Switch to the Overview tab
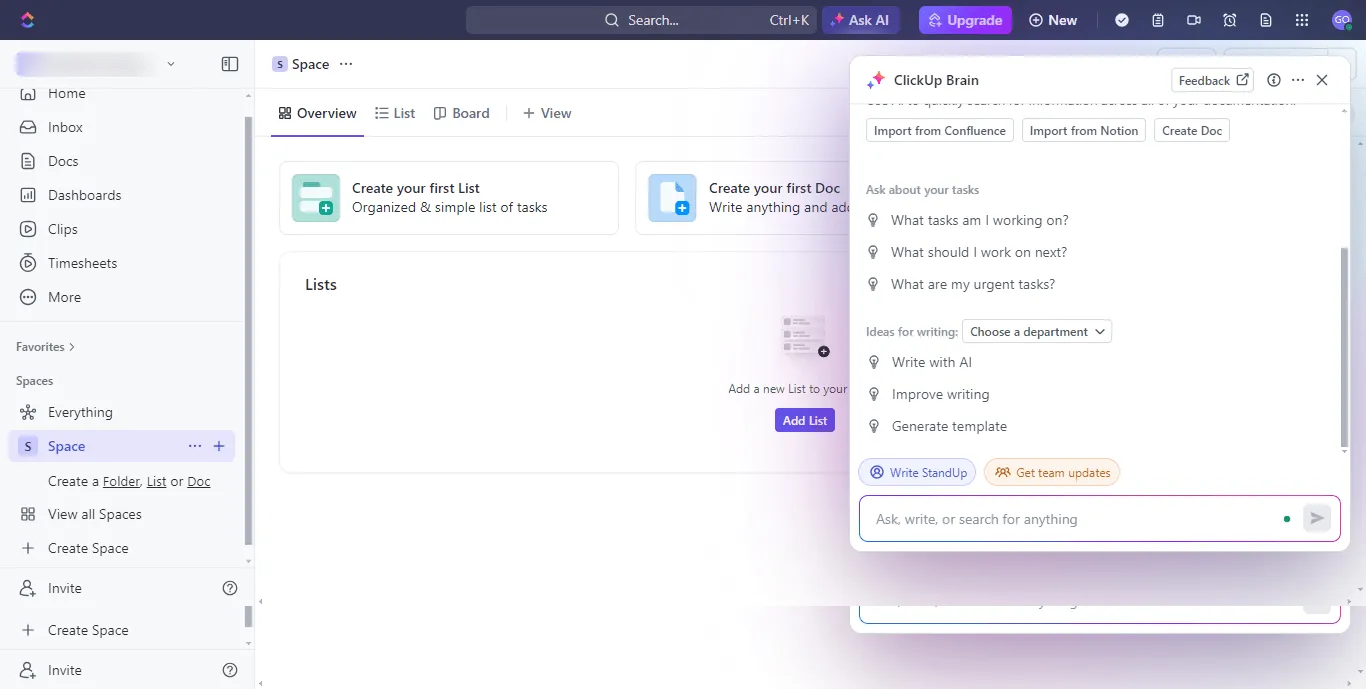Viewport: 1366px width, 690px height. pyautogui.click(x=317, y=113)
